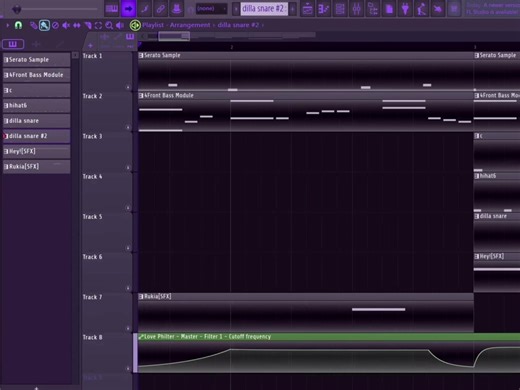The width and height of the screenshot is (520, 390).
Task: Select the Zoom magnifier tool
Action: coord(109,25)
